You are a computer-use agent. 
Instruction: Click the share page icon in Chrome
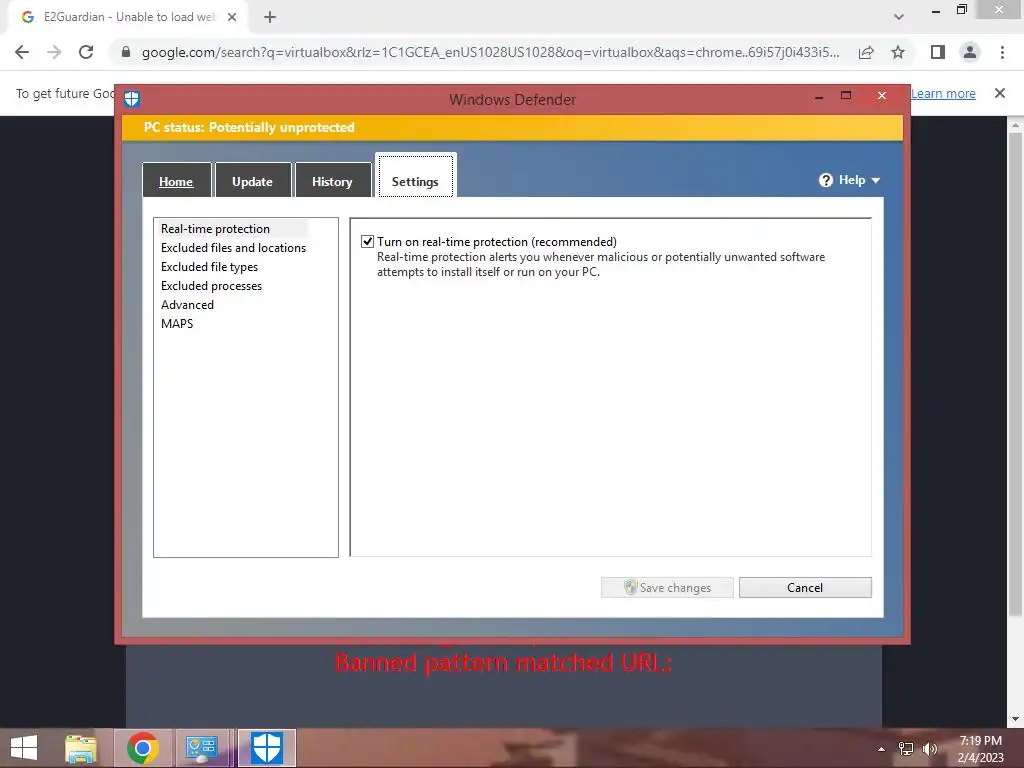tap(866, 52)
